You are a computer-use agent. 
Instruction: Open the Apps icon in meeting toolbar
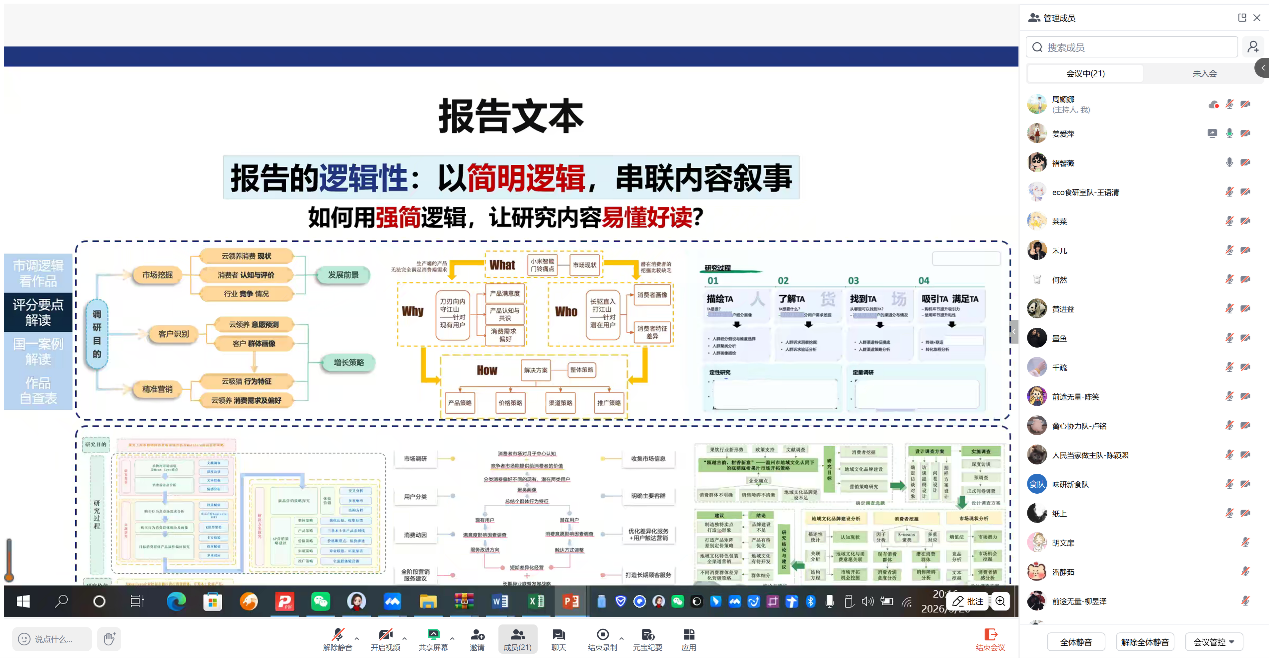pos(688,638)
